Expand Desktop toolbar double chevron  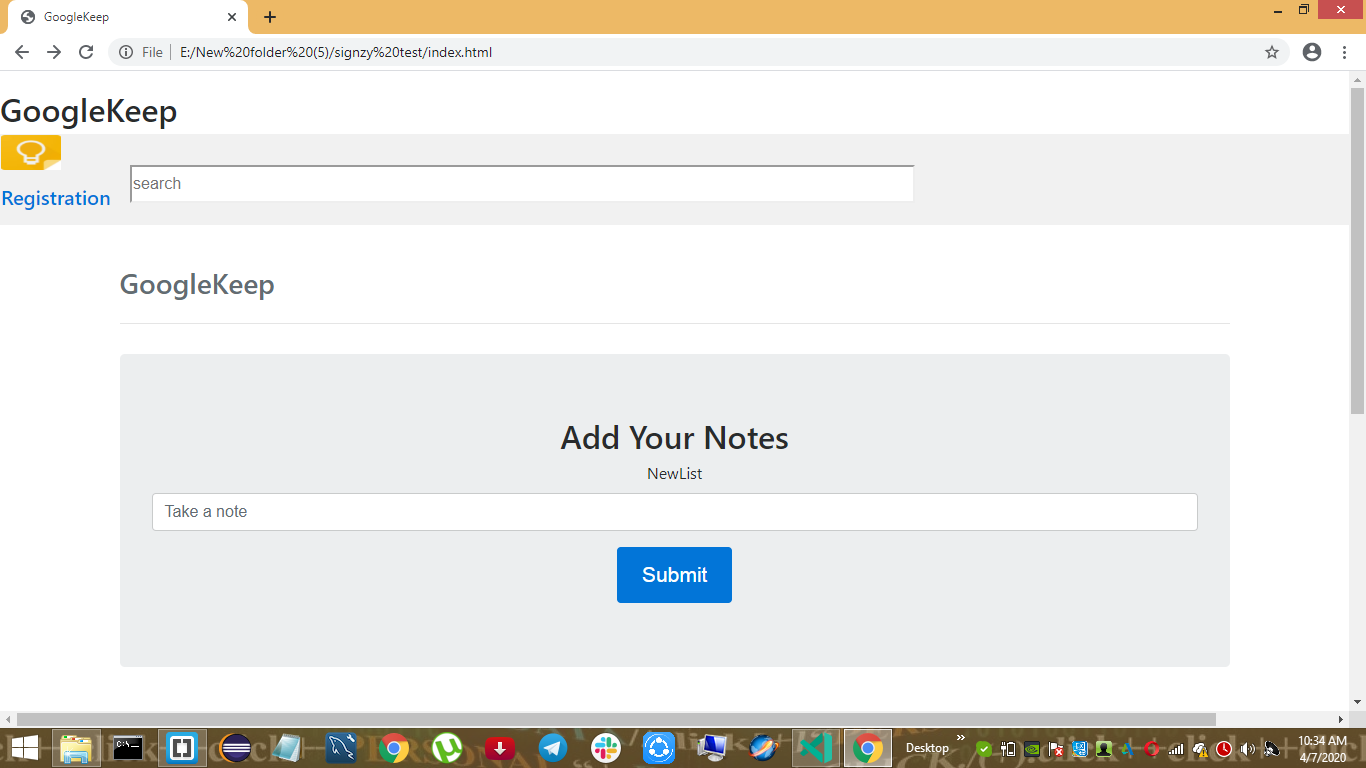pos(961,739)
